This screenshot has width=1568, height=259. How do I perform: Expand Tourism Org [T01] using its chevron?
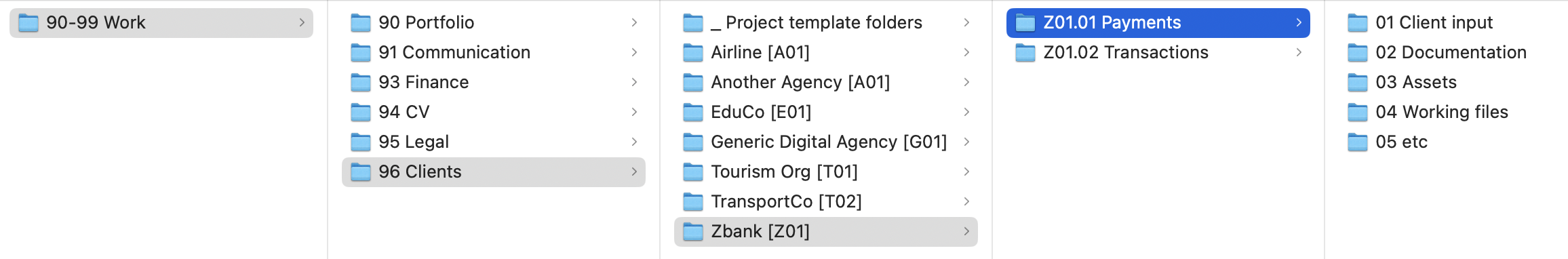point(966,172)
